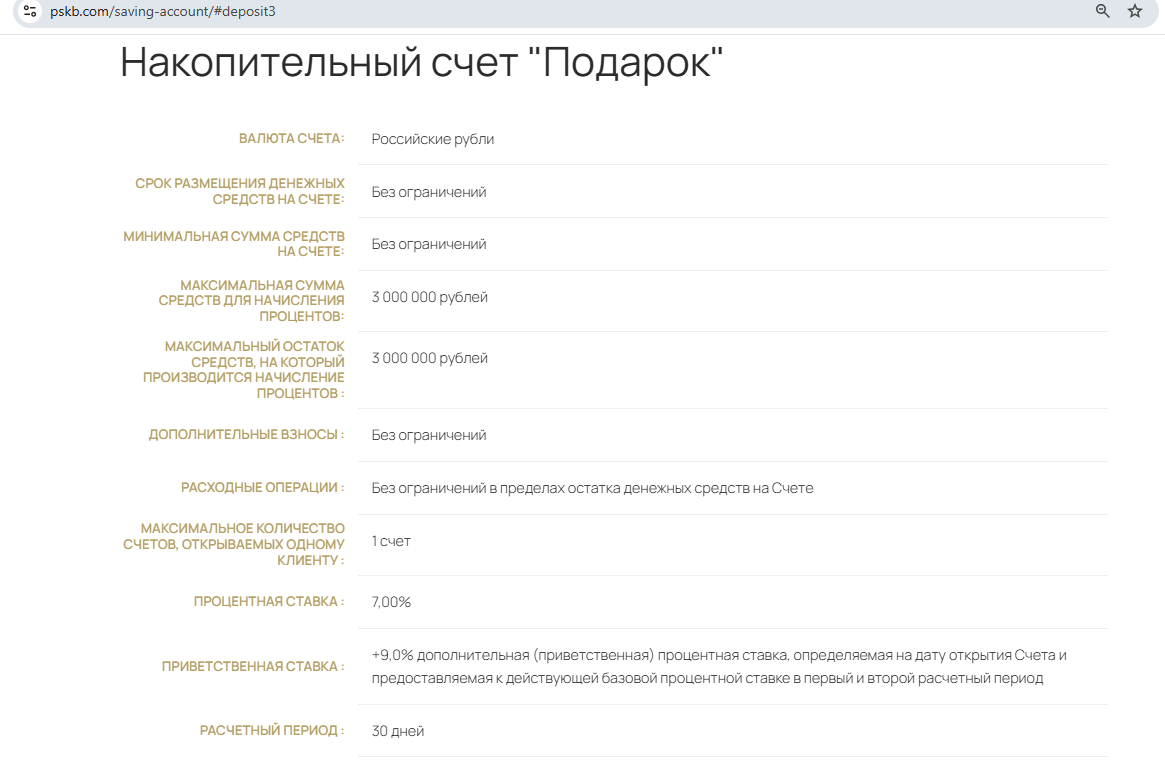1165x762 pixels.
Task: Click the text about остатка денежных средств на Счете
Action: point(592,488)
